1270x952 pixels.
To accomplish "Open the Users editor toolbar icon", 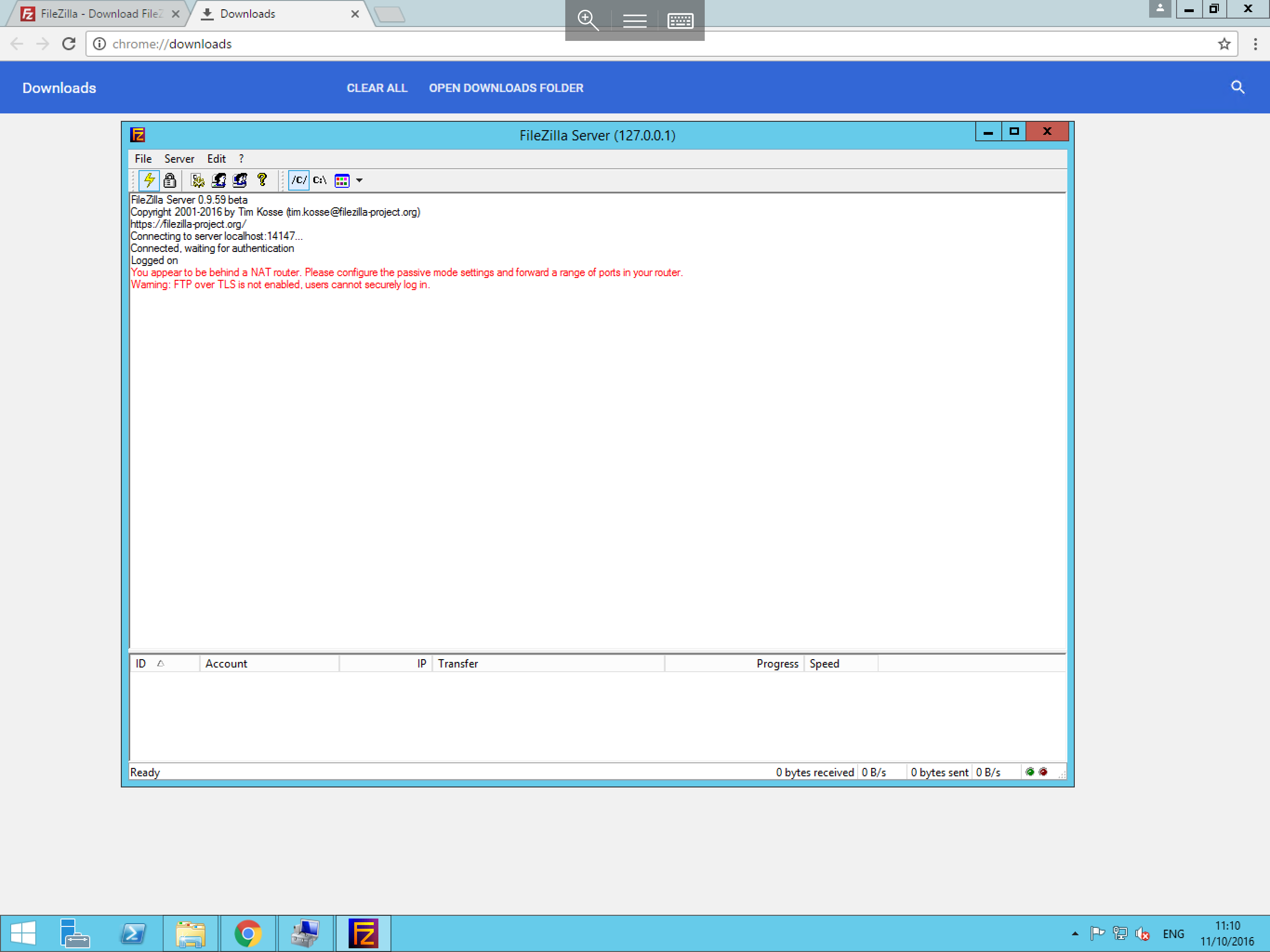I will coord(219,180).
